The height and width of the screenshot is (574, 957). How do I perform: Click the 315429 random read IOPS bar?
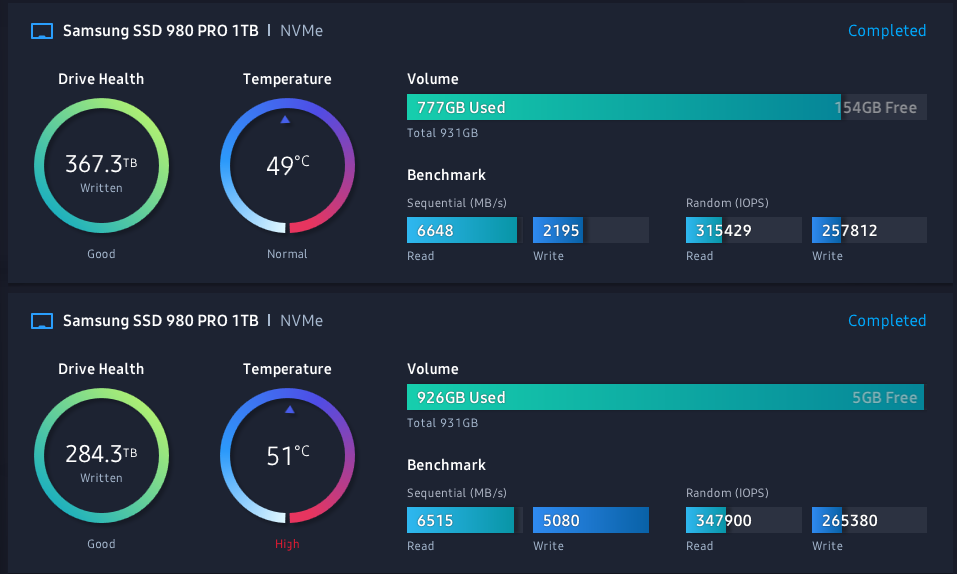(x=743, y=231)
